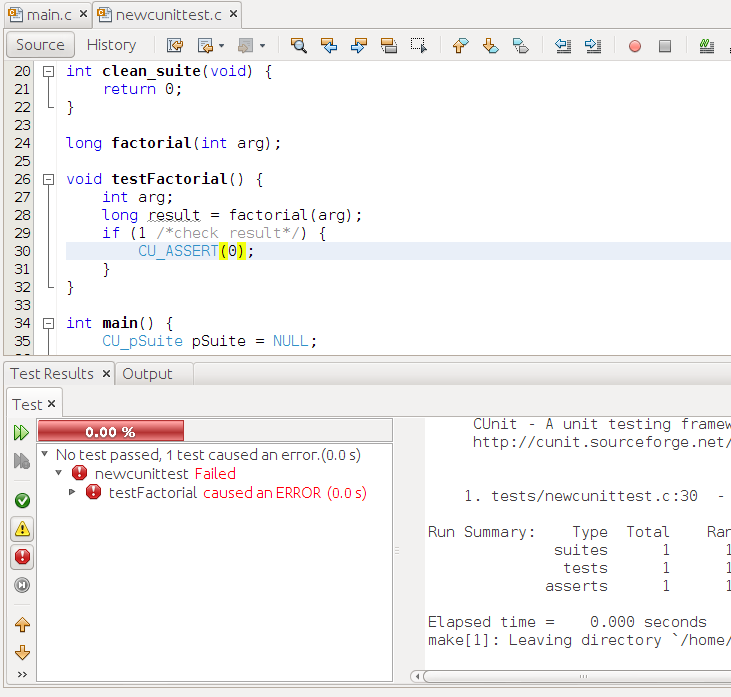Click the Next Failure down arrow

pos(21,653)
